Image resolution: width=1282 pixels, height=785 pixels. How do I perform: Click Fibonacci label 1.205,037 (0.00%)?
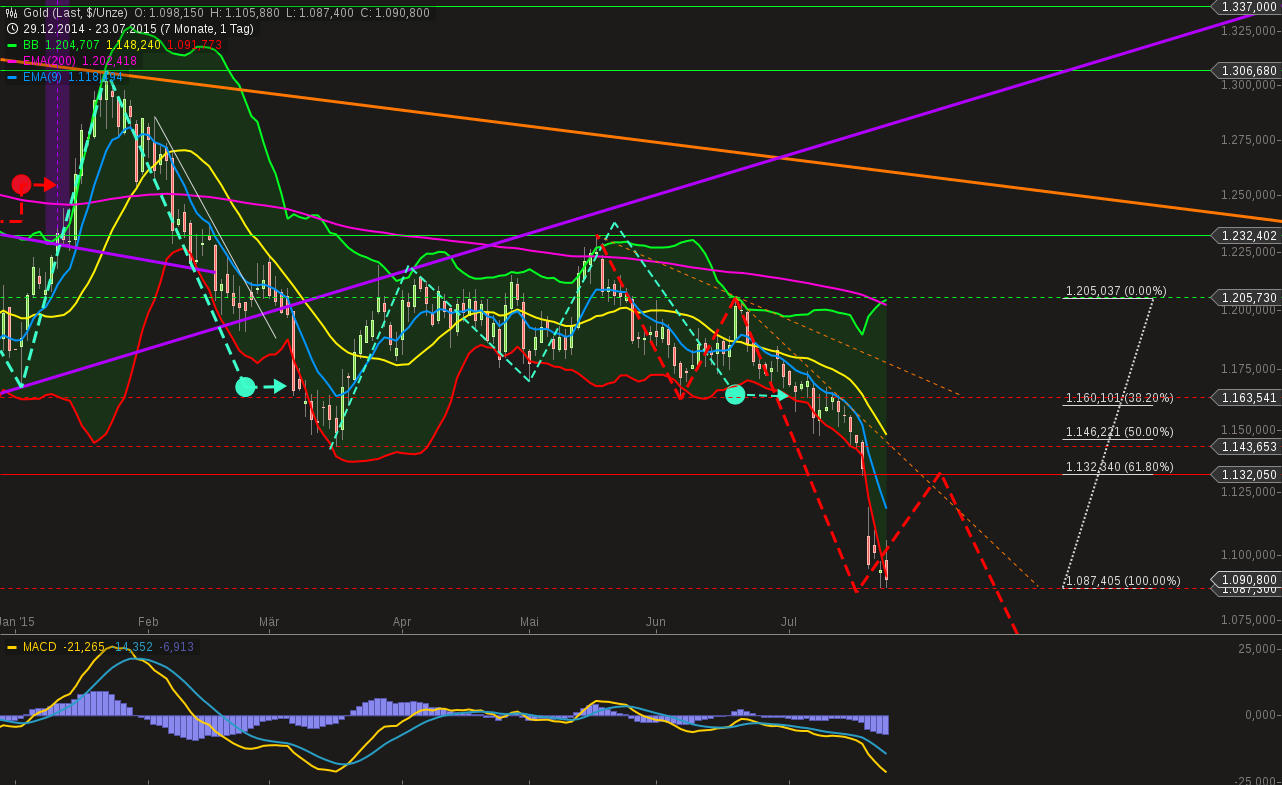1116,291
